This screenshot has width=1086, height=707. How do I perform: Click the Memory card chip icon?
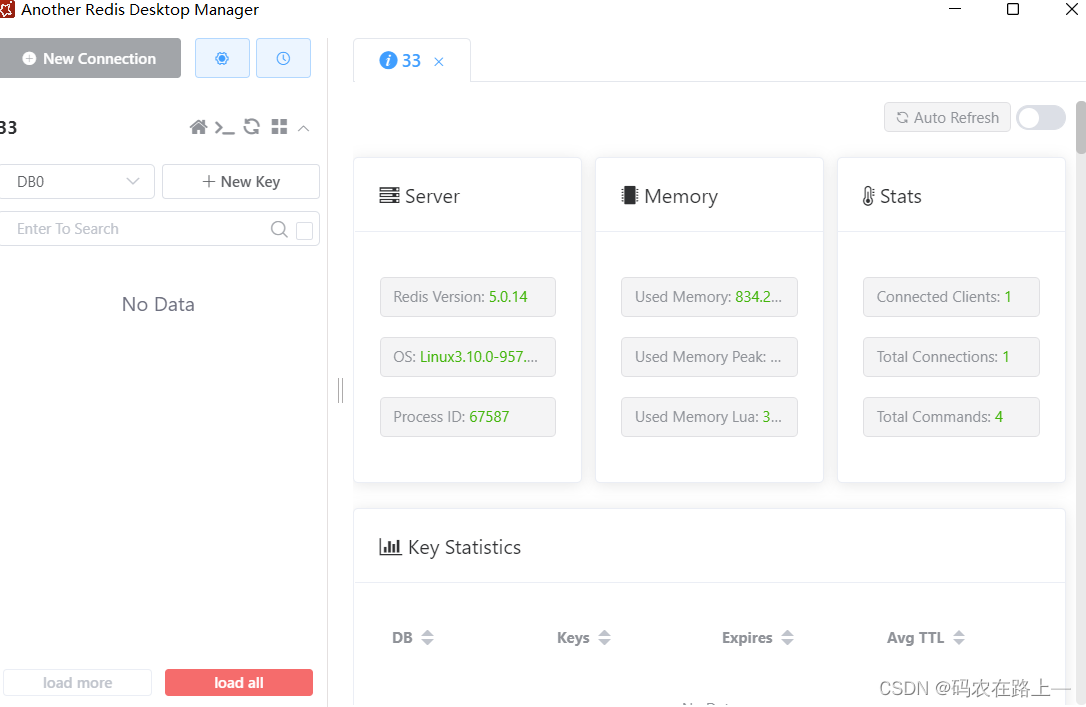coord(630,195)
